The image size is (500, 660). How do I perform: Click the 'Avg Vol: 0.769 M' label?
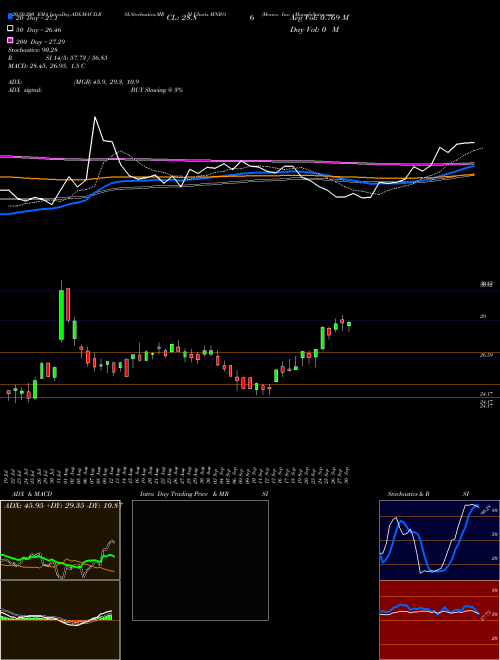(x=319, y=18)
